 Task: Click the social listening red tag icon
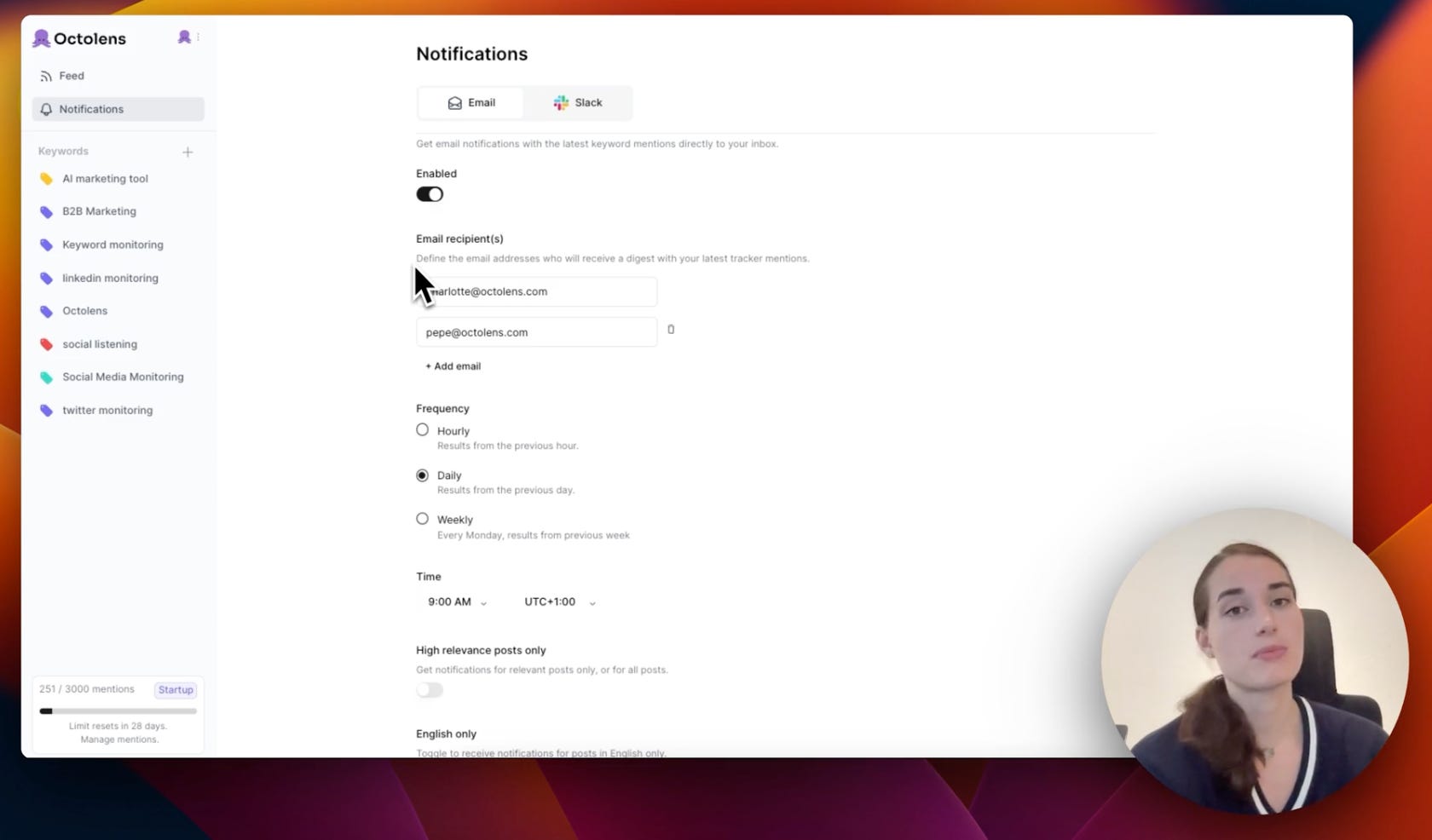pos(47,344)
